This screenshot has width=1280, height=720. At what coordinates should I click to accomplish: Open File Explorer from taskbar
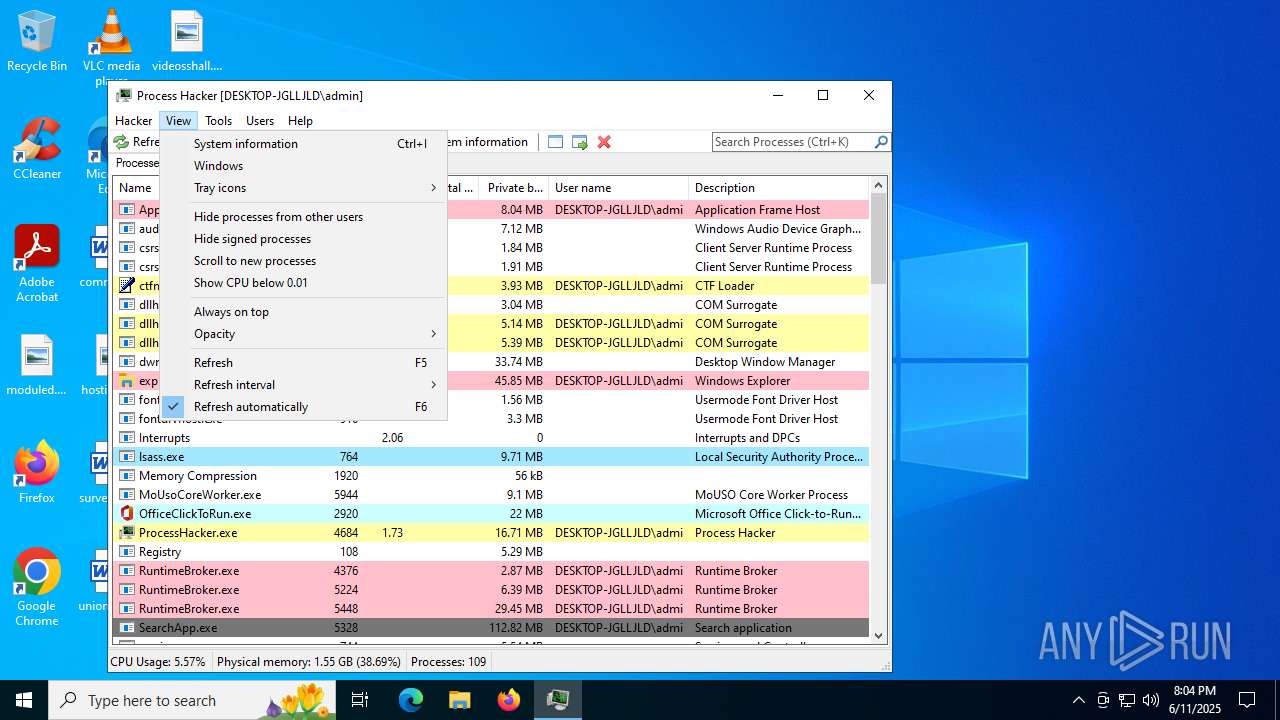pyautogui.click(x=460, y=700)
